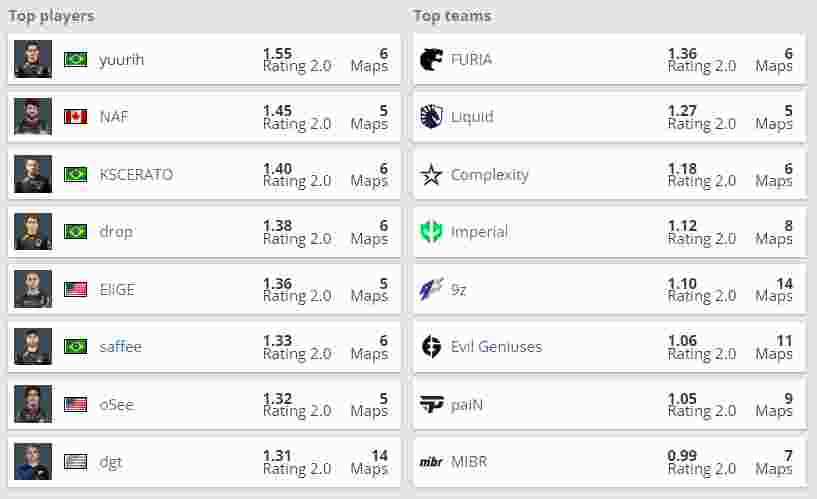
Task: Click the Canadian flag beside NAF
Action: tap(76, 117)
